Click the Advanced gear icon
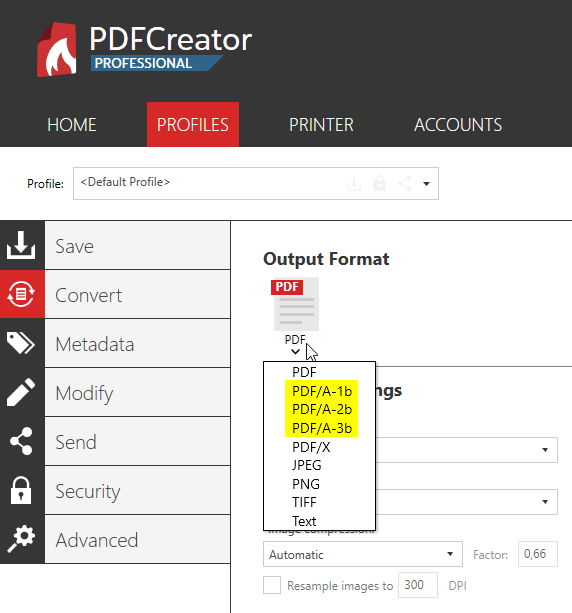The width and height of the screenshot is (572, 613). tap(21, 539)
